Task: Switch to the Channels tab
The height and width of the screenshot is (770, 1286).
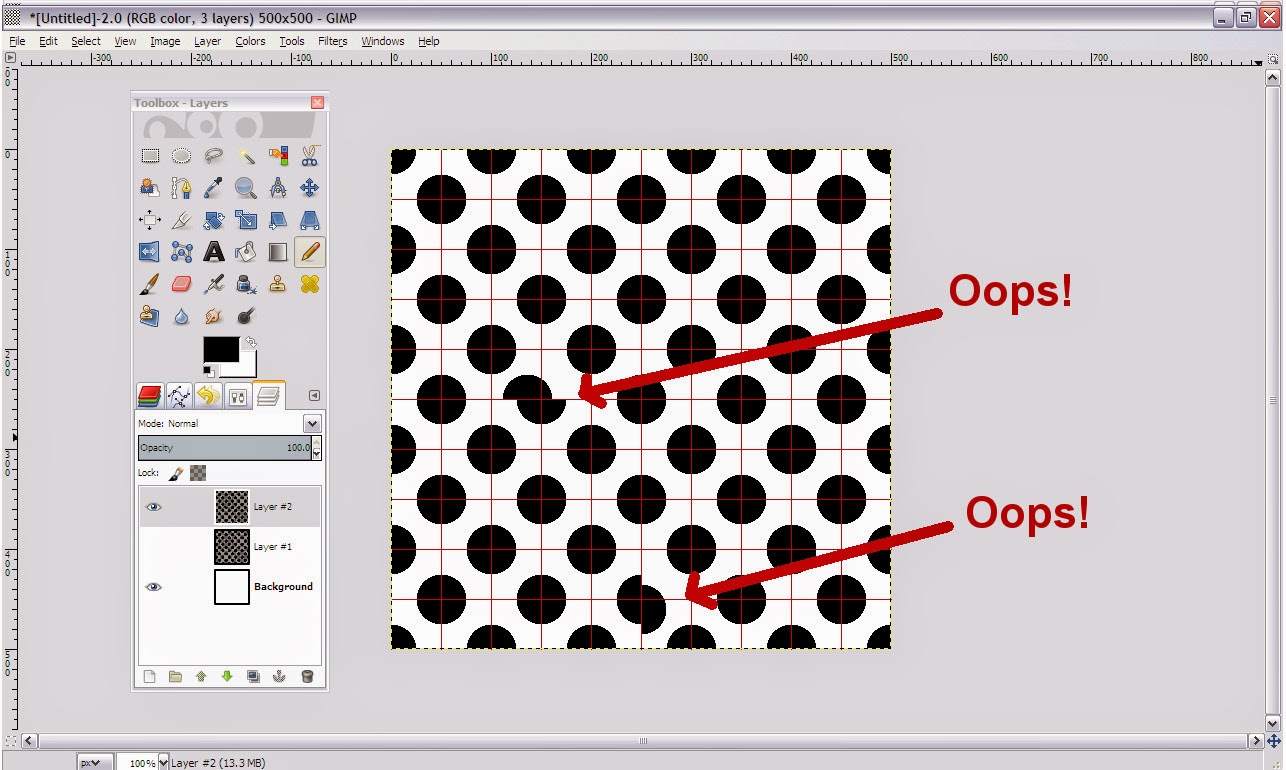Action: (x=149, y=396)
